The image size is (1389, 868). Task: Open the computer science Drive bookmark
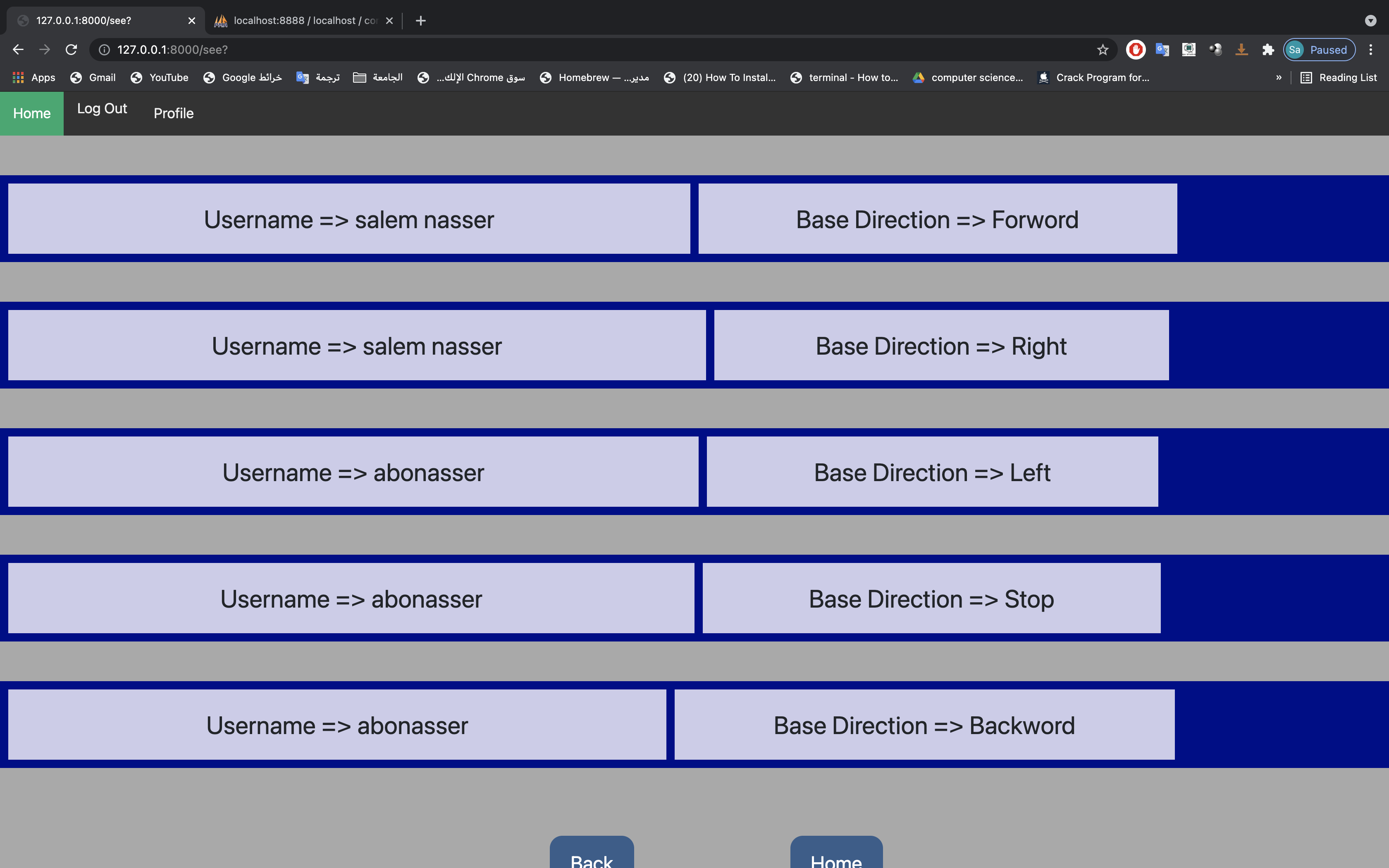pos(968,78)
